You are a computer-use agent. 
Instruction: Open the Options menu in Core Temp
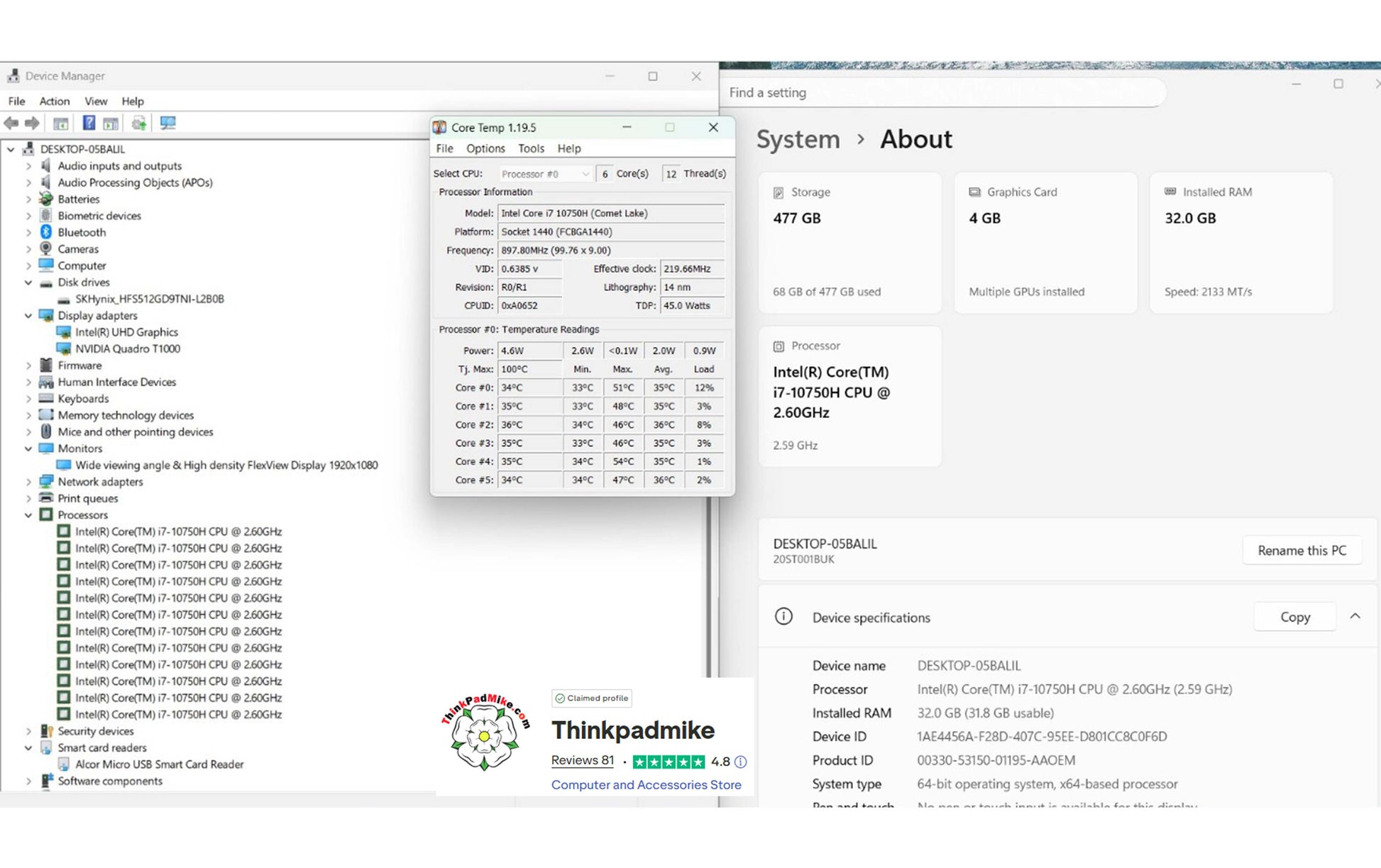(485, 148)
